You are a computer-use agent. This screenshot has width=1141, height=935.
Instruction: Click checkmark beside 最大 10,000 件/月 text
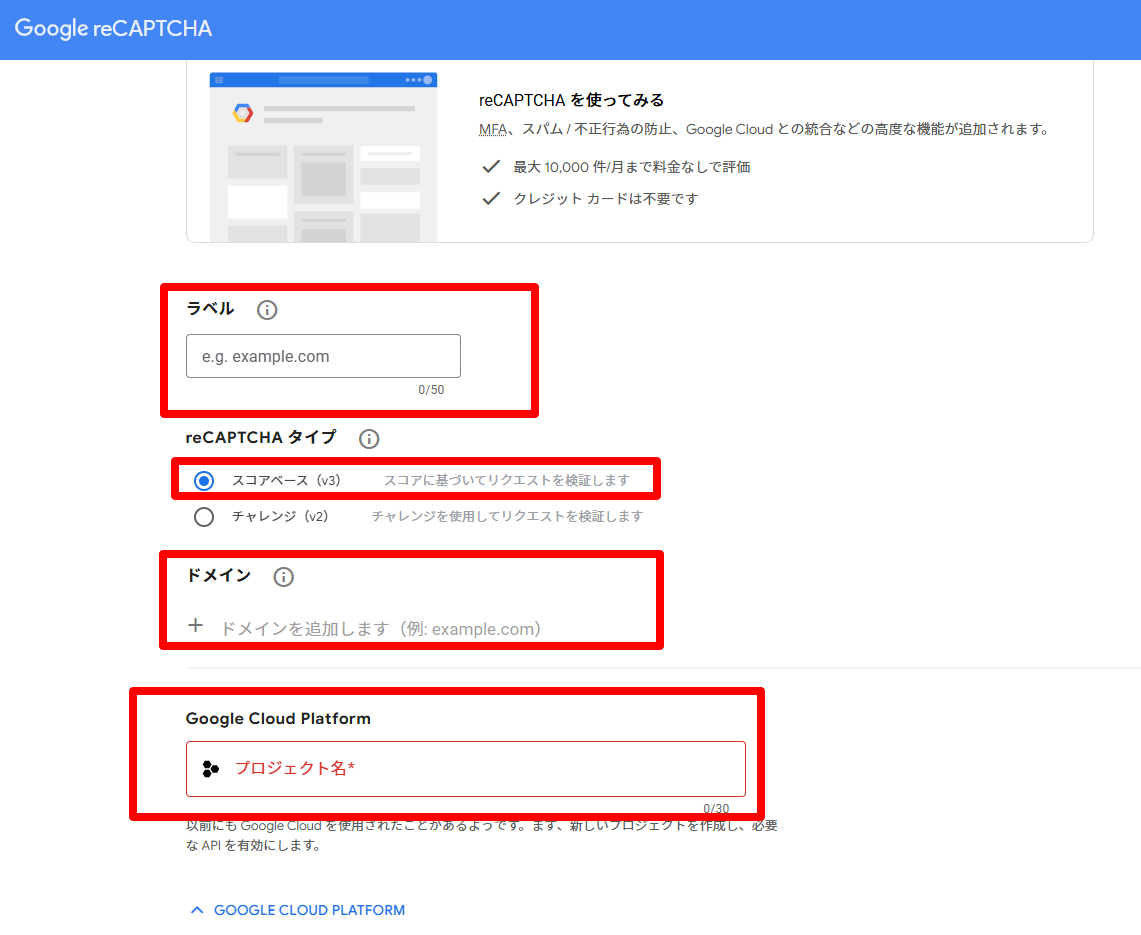point(491,167)
